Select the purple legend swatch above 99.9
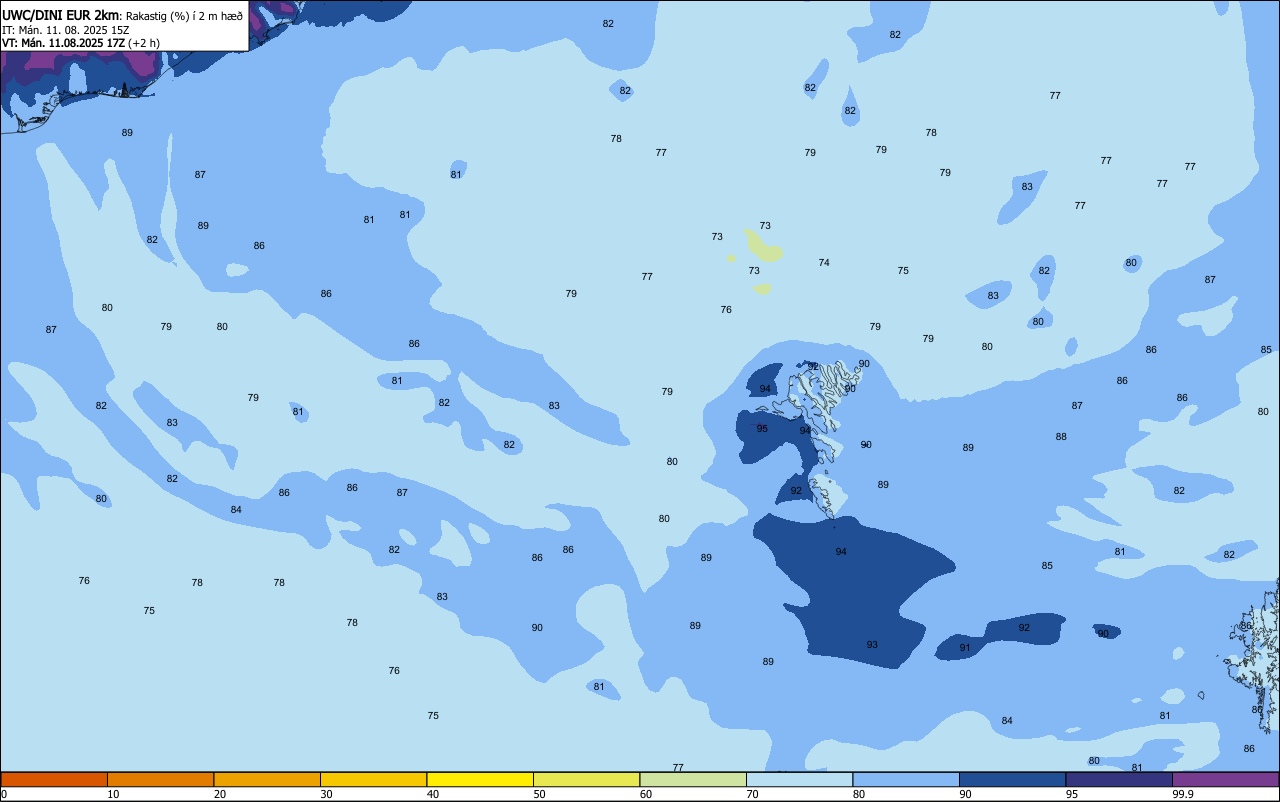This screenshot has width=1280, height=802. pos(1225,779)
